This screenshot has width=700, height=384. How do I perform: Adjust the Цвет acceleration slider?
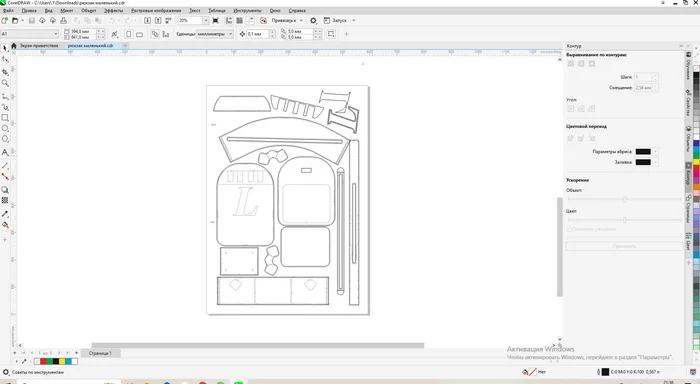(624, 220)
